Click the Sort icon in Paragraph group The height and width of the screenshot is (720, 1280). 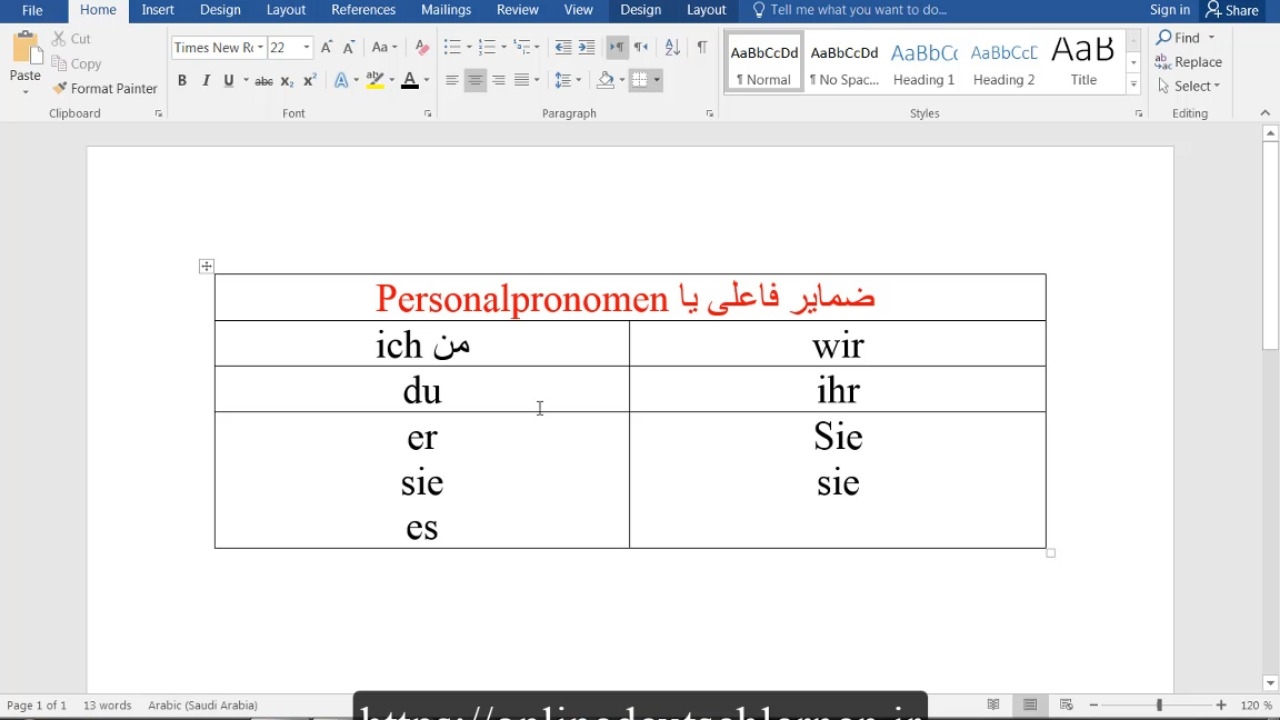672,47
